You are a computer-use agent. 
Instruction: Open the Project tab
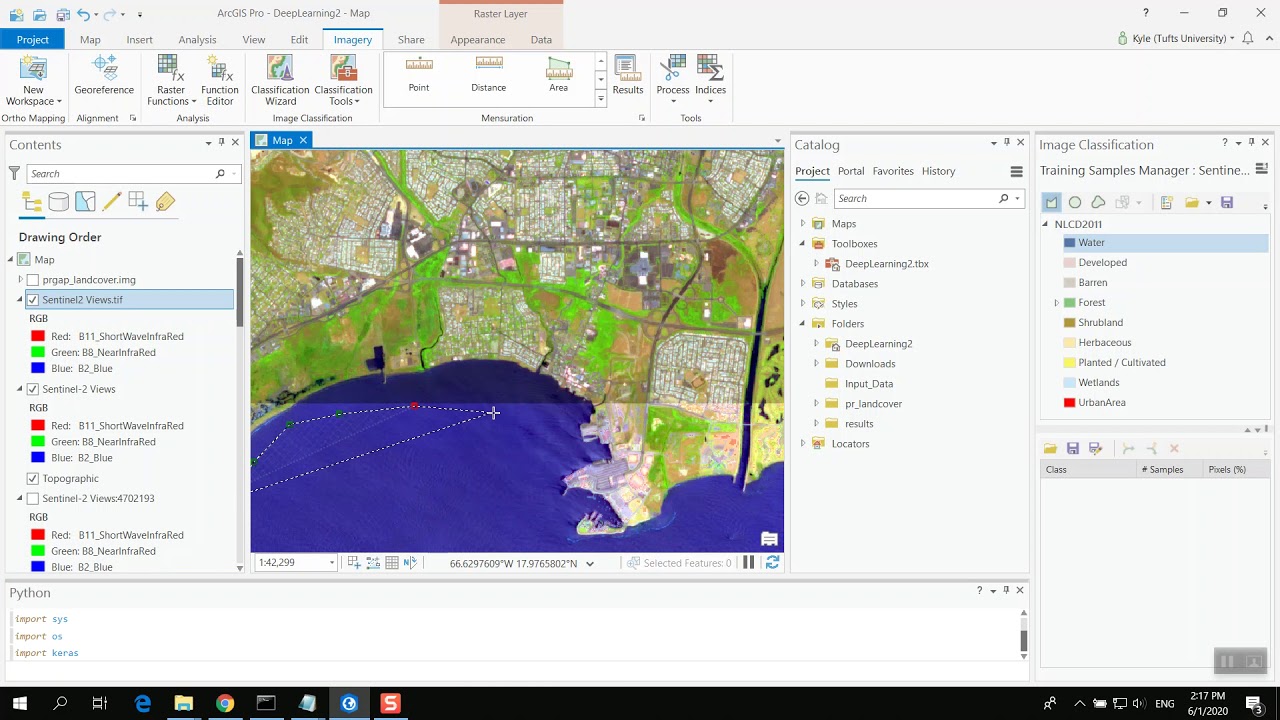tap(32, 39)
